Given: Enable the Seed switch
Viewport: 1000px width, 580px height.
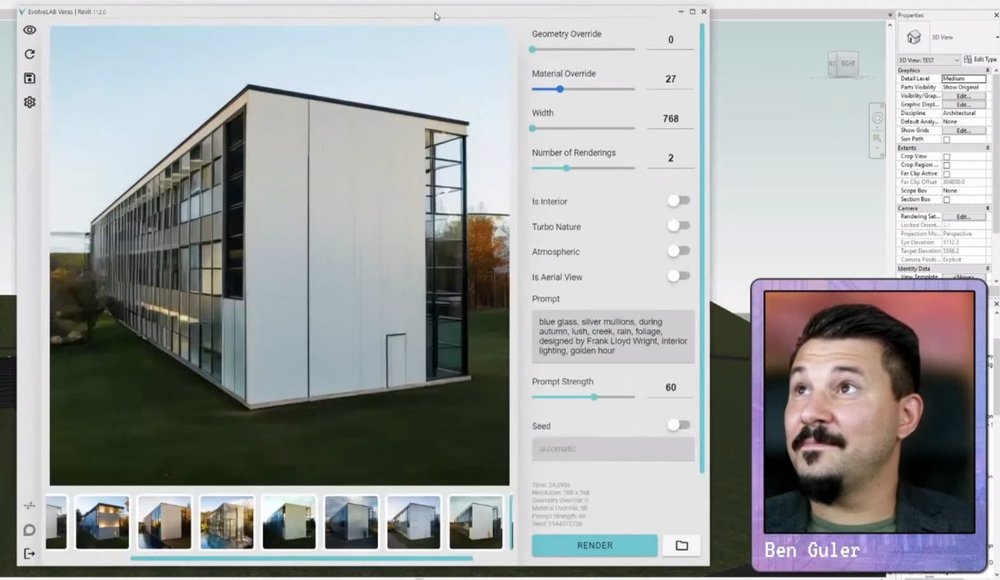Looking at the screenshot, I should click(x=679, y=425).
